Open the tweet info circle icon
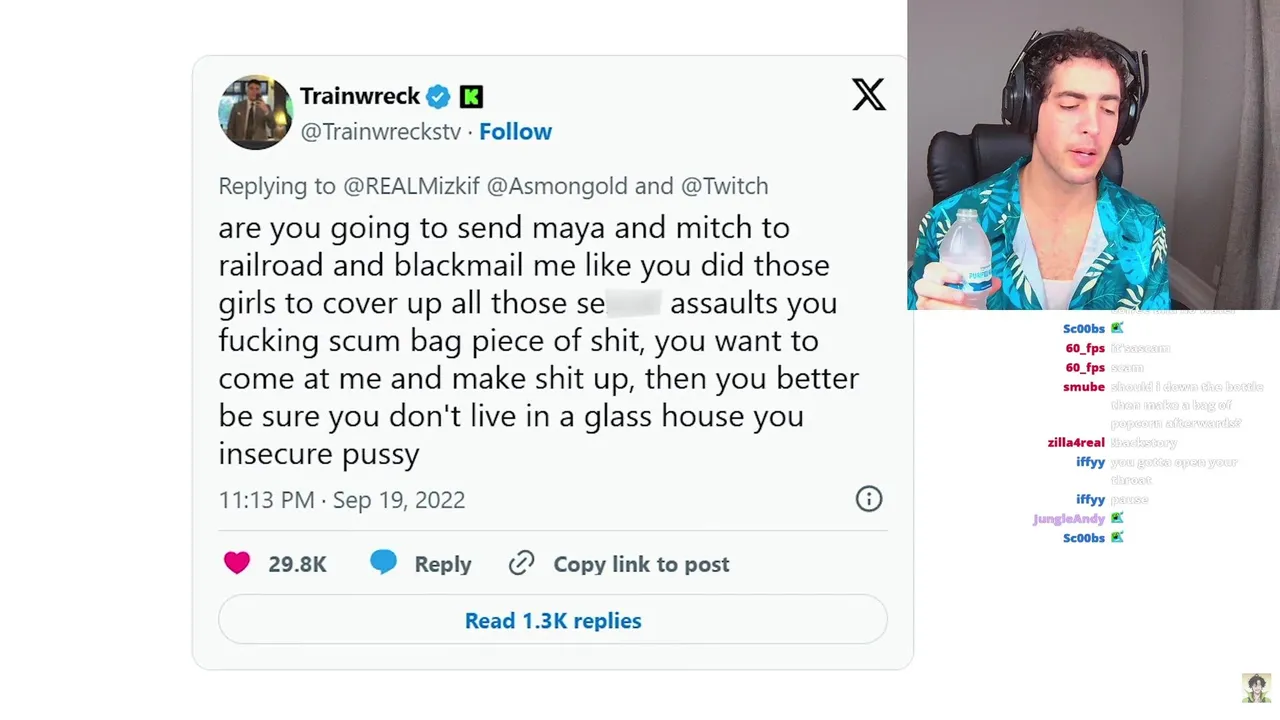 [x=868, y=499]
